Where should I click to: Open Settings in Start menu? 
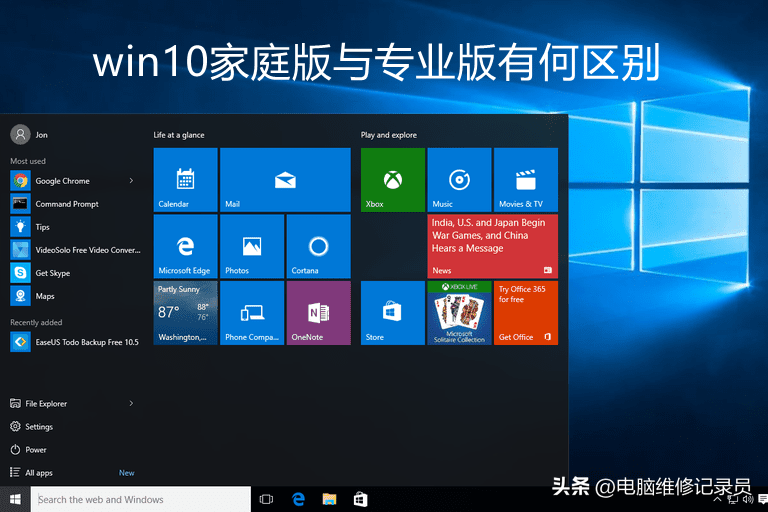(39, 427)
